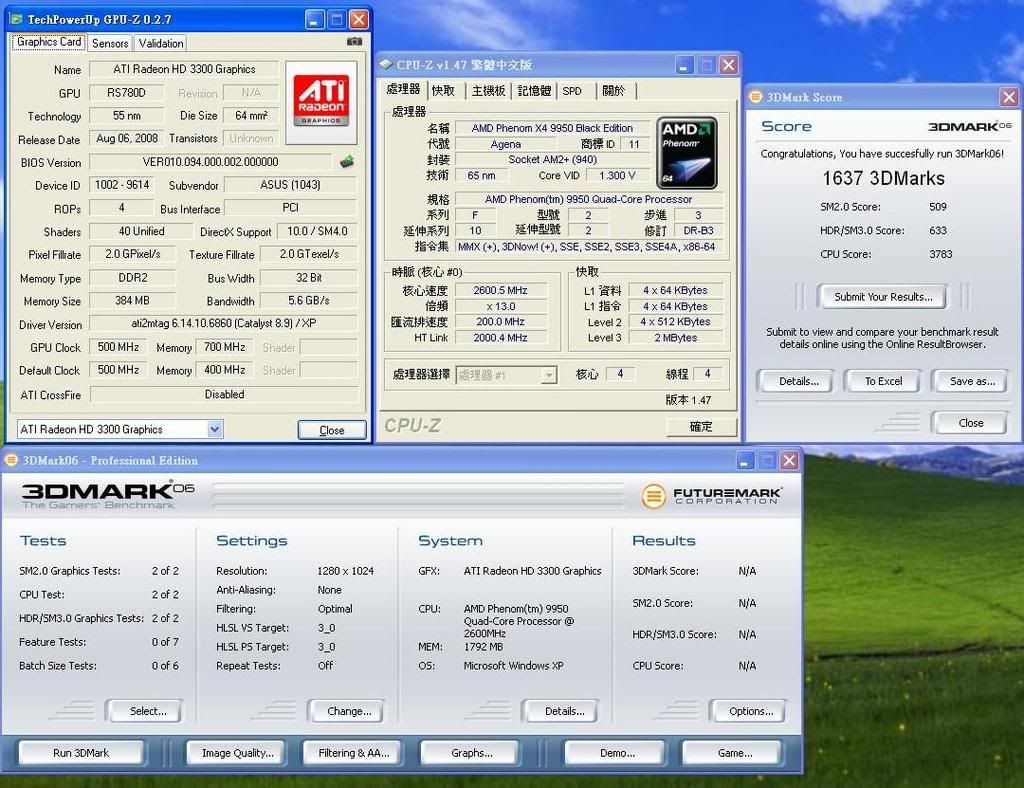Image resolution: width=1024 pixels, height=788 pixels.
Task: Click the ATI CrossFire status field
Action: 224,394
